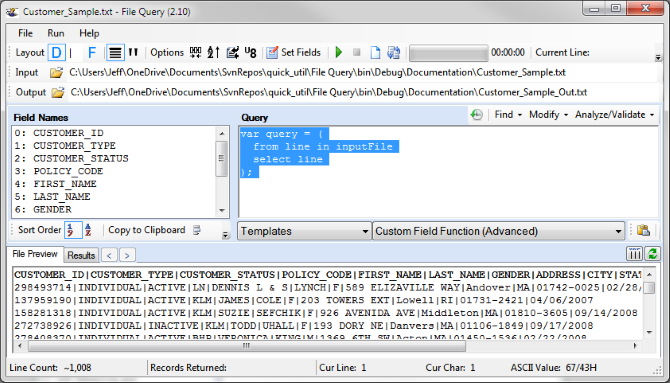Click the Copy to Clipboard icon
This screenshot has height=383, width=670.
[x=197, y=230]
